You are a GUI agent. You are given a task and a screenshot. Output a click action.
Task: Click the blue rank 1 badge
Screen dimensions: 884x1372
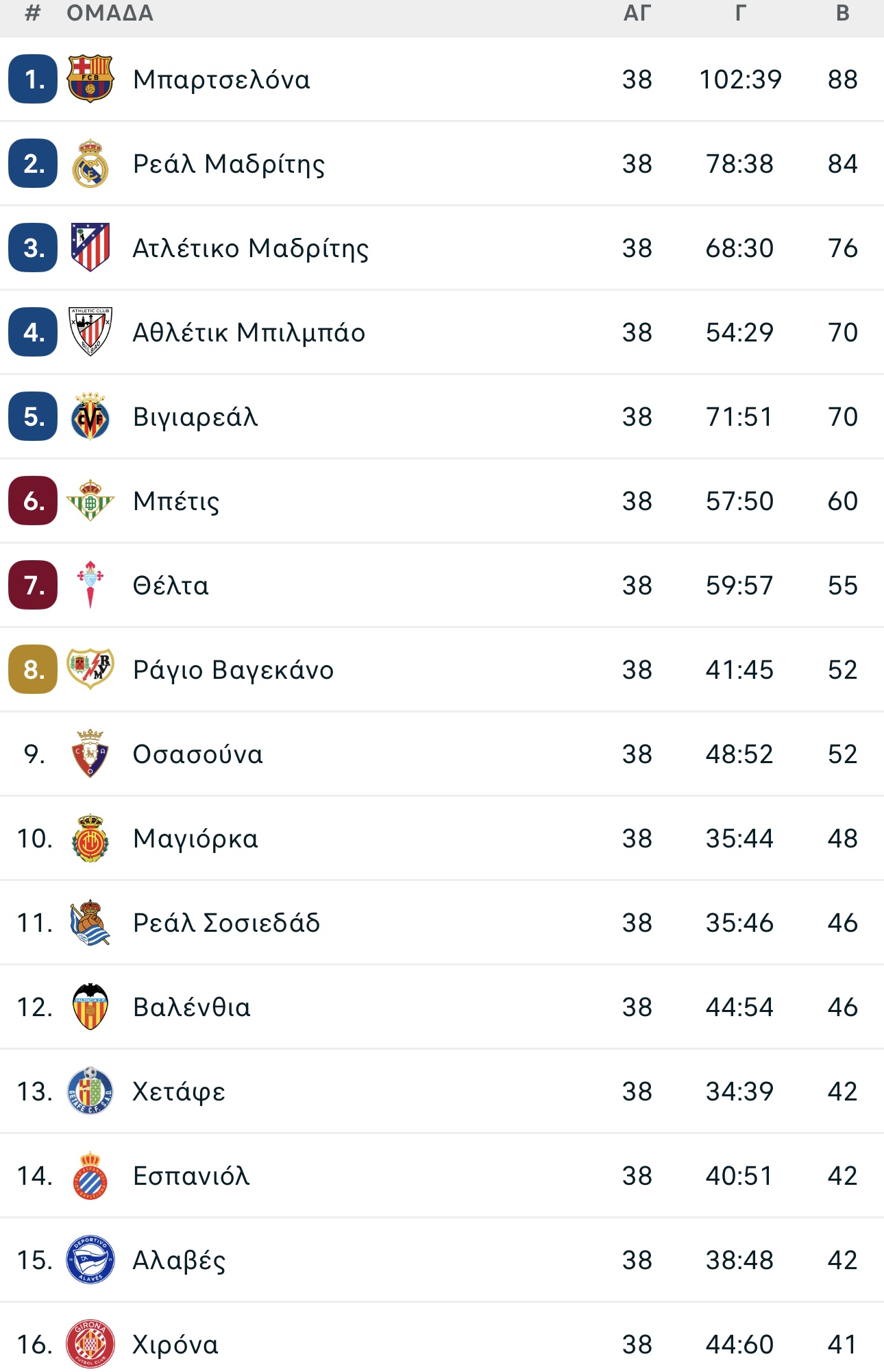coord(33,79)
